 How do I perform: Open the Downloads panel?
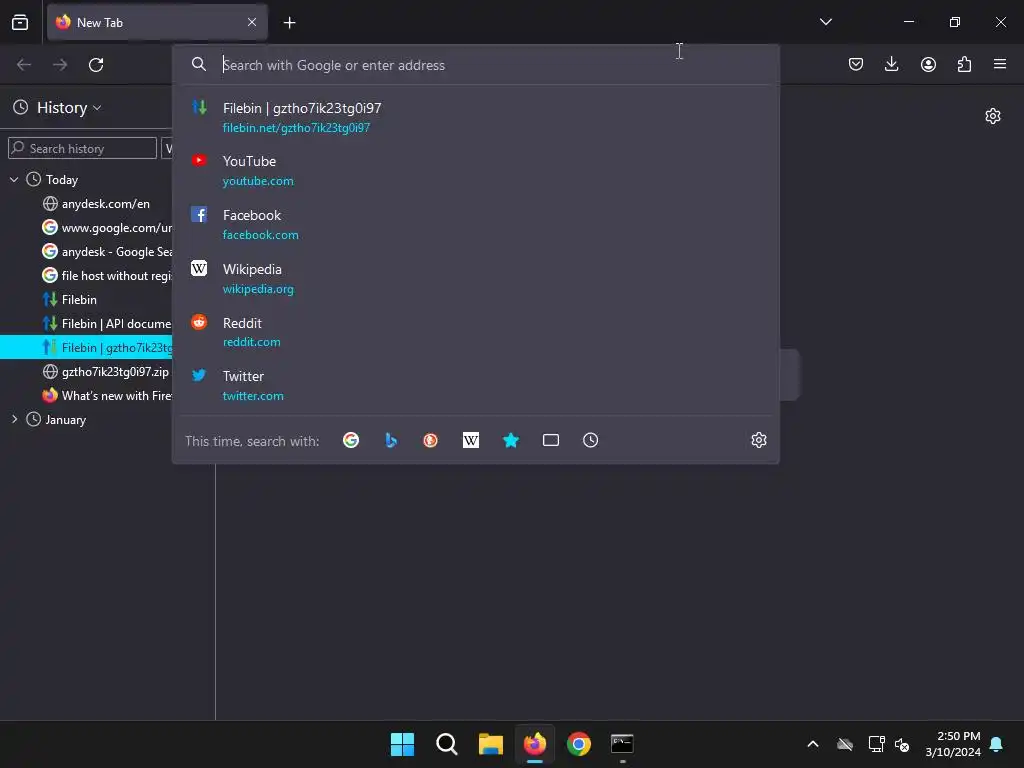[x=891, y=64]
